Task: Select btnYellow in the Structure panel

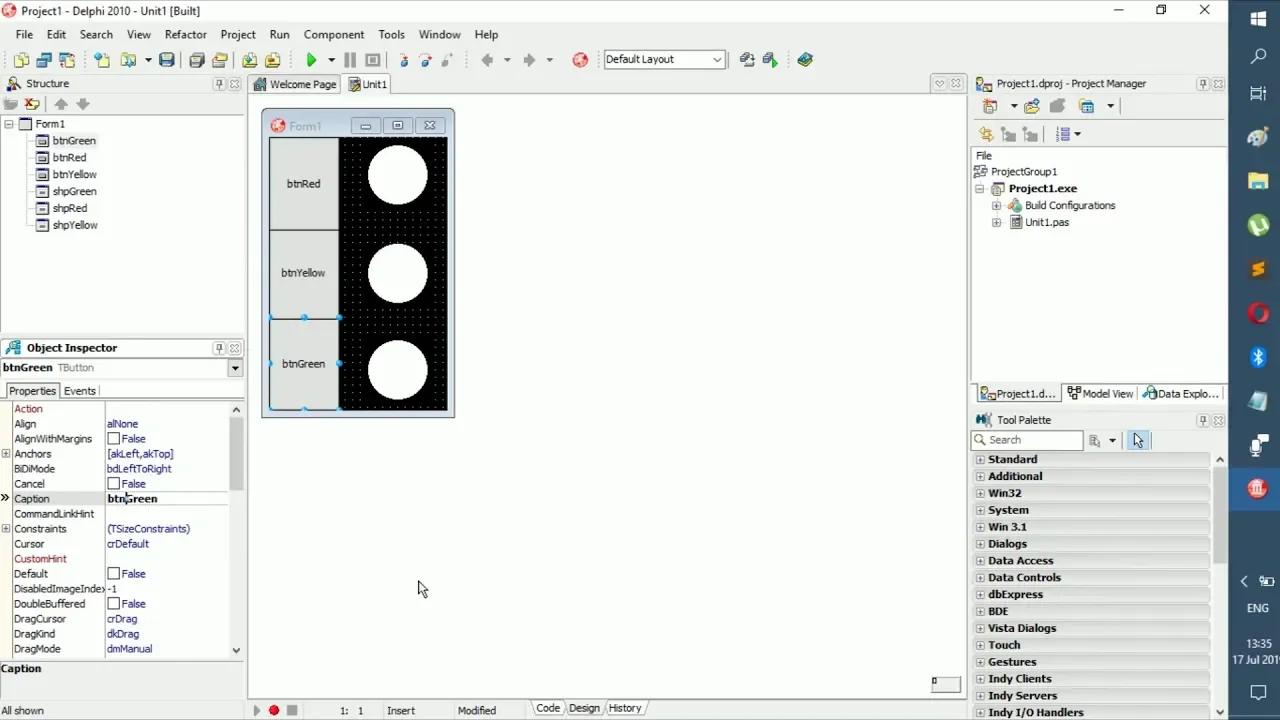Action: pos(75,174)
